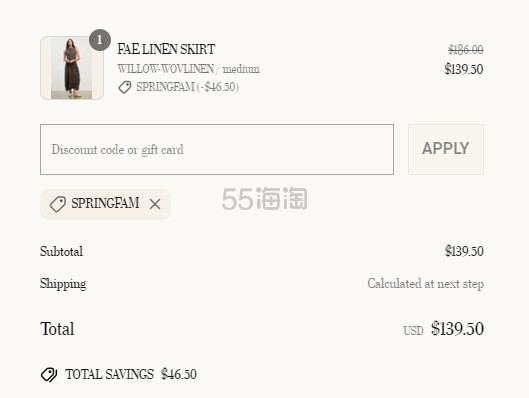Click the USD total amount $139.50
Viewport: 529px width, 398px height.
click(457, 329)
